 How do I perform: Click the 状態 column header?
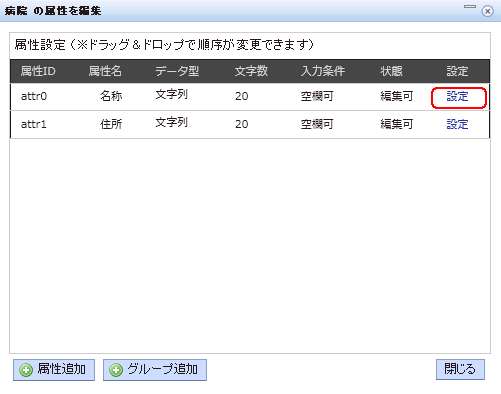coord(392,71)
